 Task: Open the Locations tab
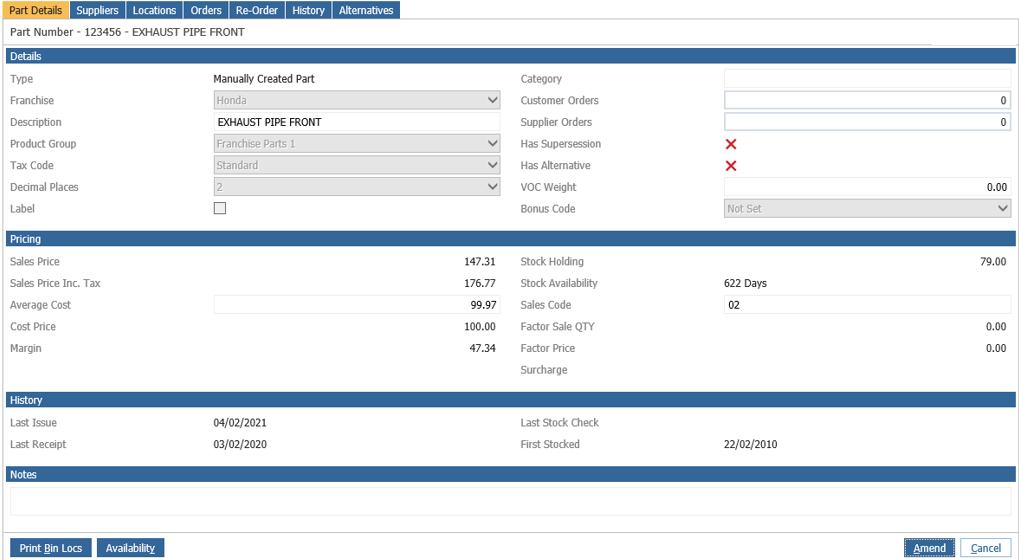[x=154, y=10]
